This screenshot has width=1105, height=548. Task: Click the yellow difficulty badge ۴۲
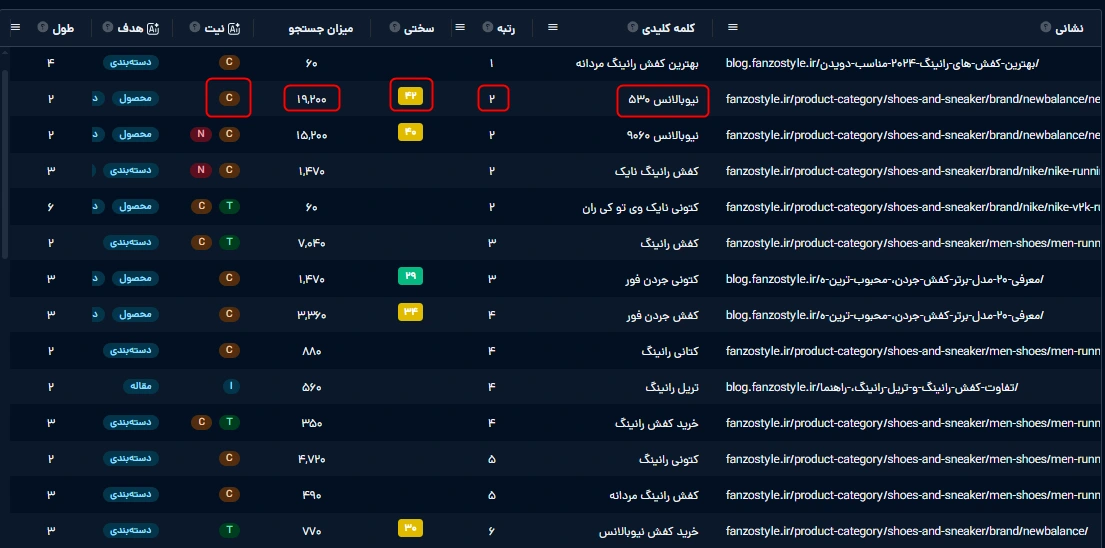(410, 96)
